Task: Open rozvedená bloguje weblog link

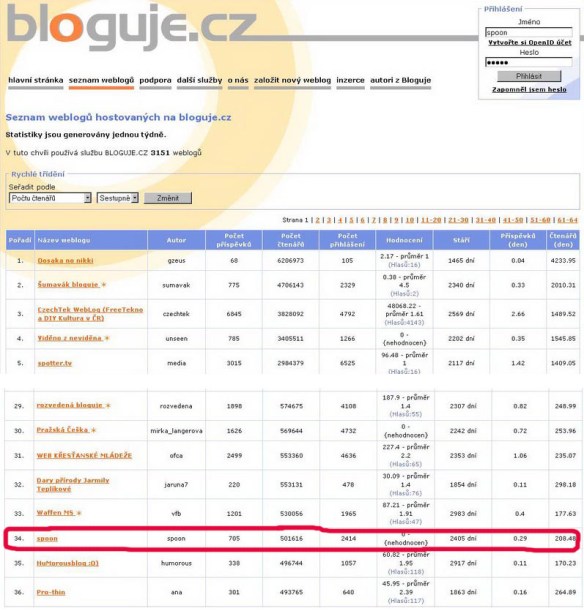Action: pyautogui.click(x=70, y=405)
